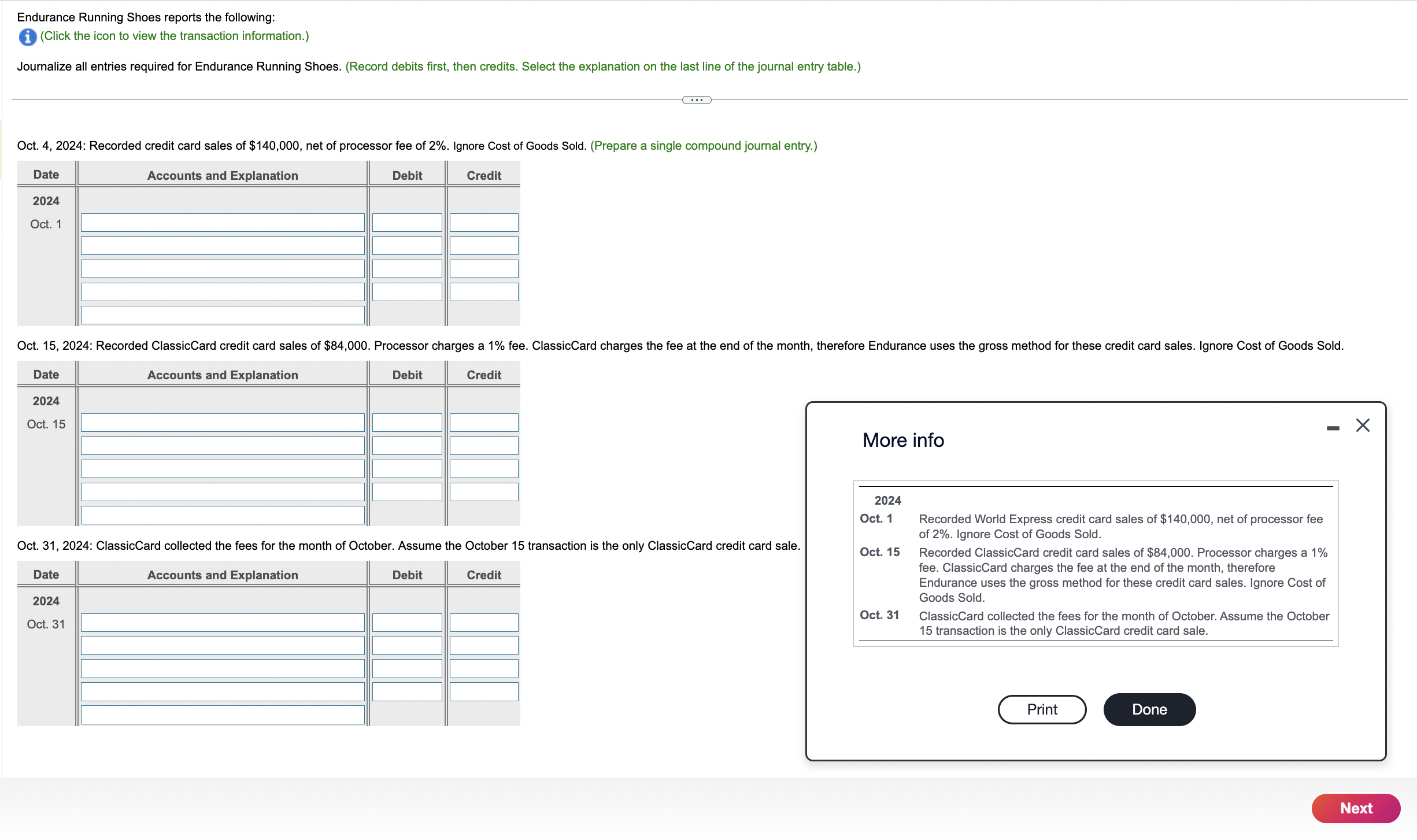1417x840 pixels.
Task: Select first account field for Oct. 15
Action: tap(223, 423)
